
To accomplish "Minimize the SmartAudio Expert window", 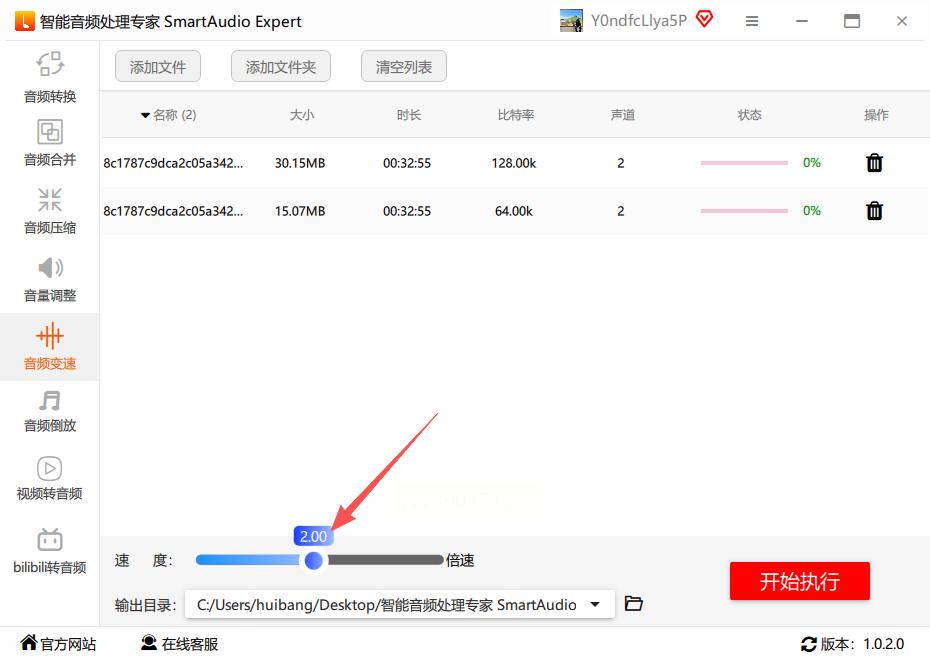I will 802,21.
